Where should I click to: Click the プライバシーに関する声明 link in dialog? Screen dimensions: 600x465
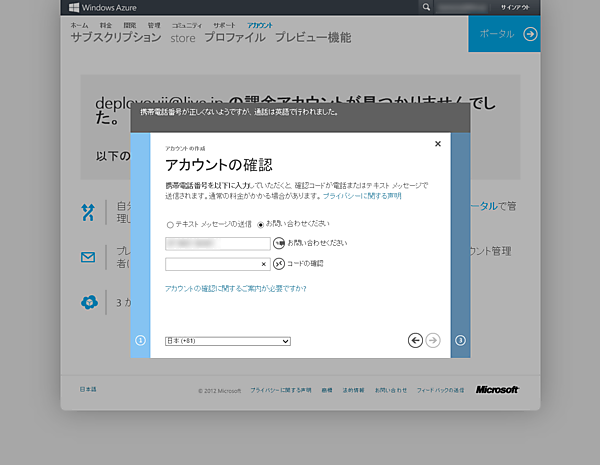[x=361, y=197]
